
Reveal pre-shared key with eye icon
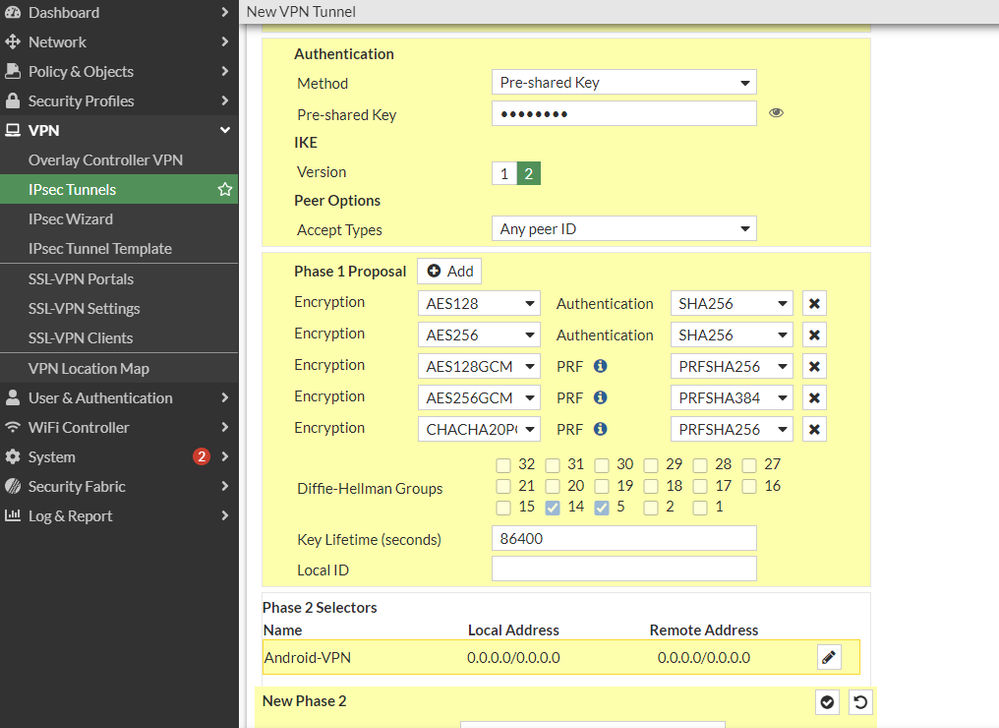point(776,113)
